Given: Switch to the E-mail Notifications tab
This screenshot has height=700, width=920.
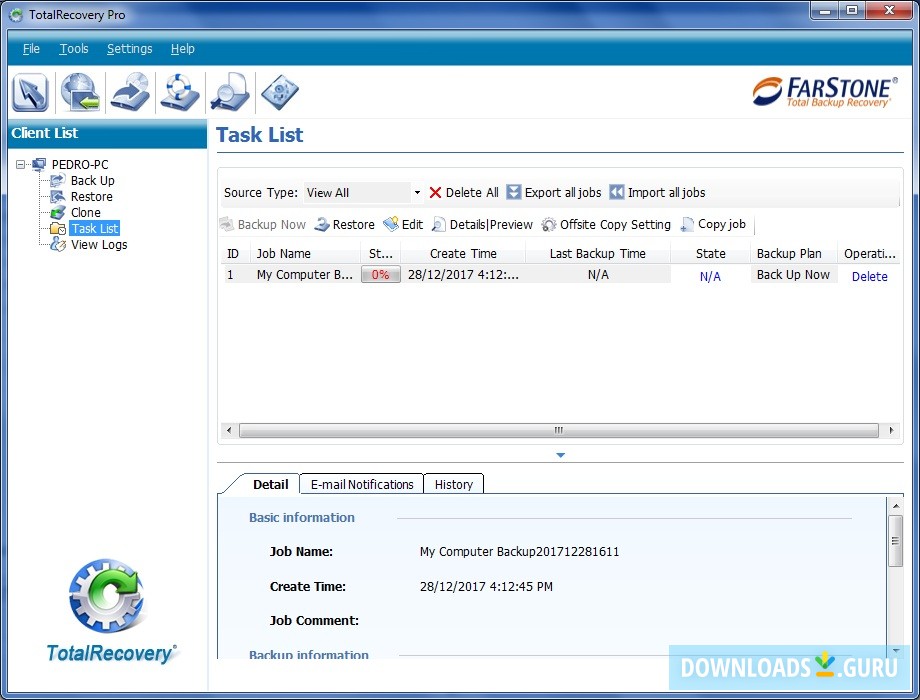Looking at the screenshot, I should click(361, 484).
